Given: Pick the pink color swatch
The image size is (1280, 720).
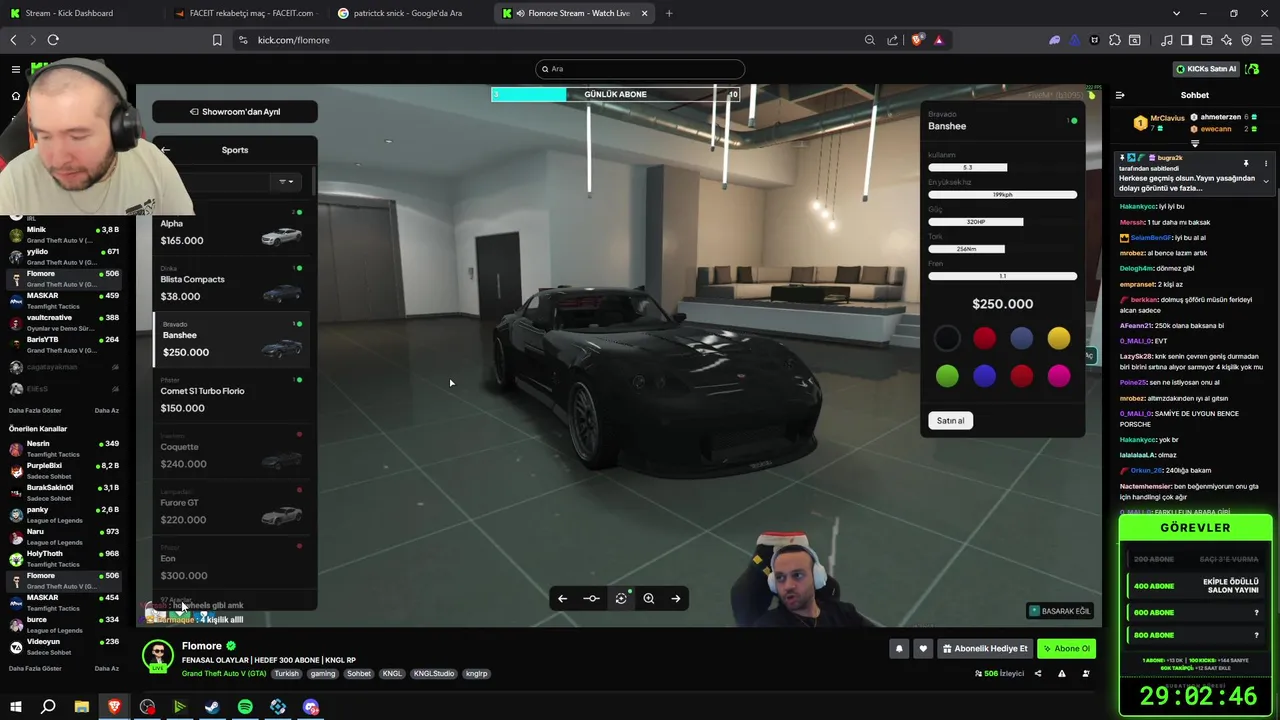Looking at the screenshot, I should [x=1059, y=376].
